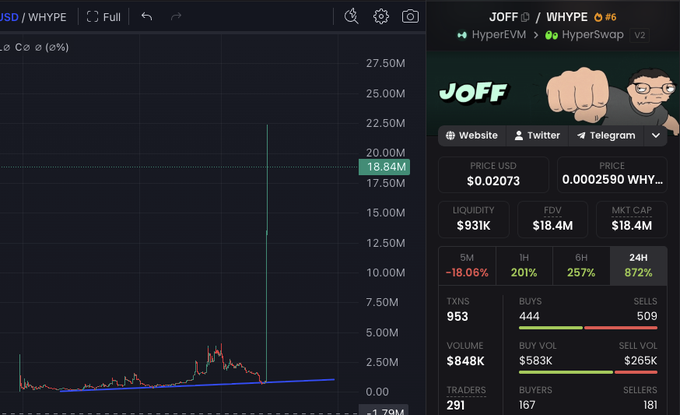The height and width of the screenshot is (415, 680).
Task: Click the redo arrow icon
Action: click(176, 17)
